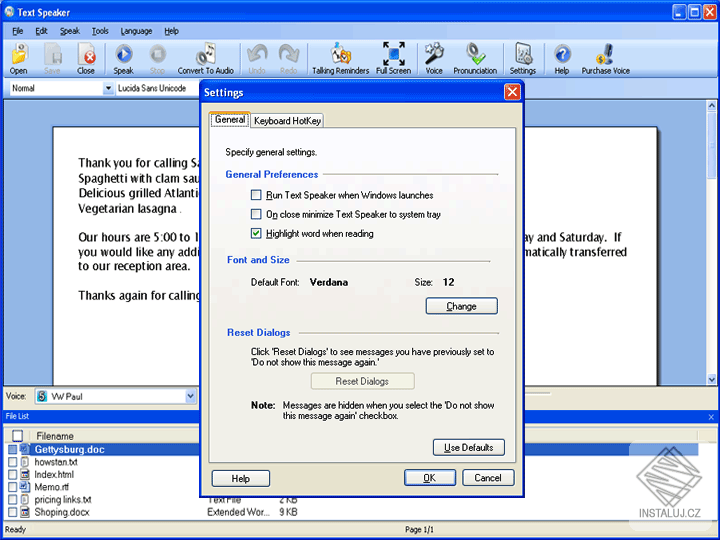This screenshot has height=540, width=720.
Task: Switch to Keyboard HotKey tab
Action: click(x=287, y=121)
